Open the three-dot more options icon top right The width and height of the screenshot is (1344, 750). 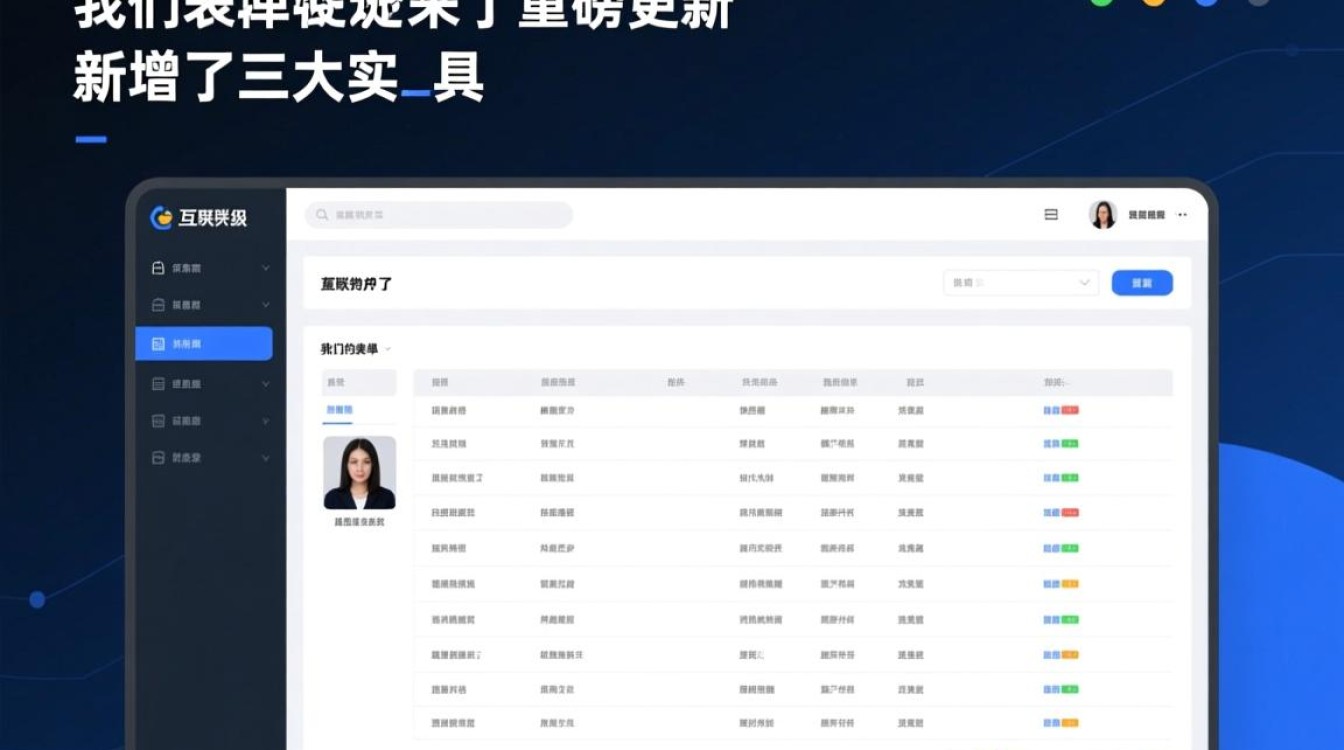[x=1181, y=215]
